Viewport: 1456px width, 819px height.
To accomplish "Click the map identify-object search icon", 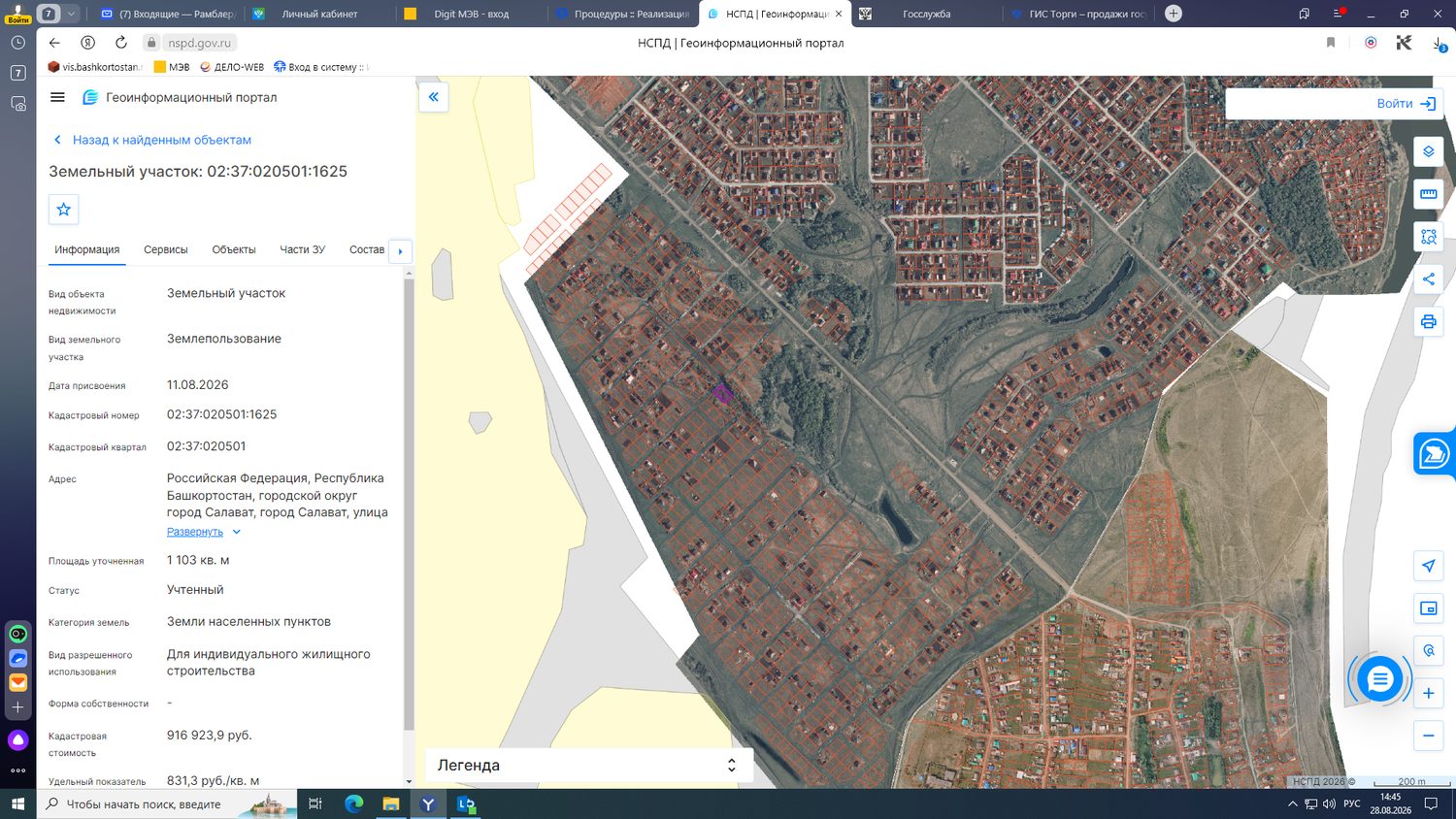I will pyautogui.click(x=1428, y=651).
